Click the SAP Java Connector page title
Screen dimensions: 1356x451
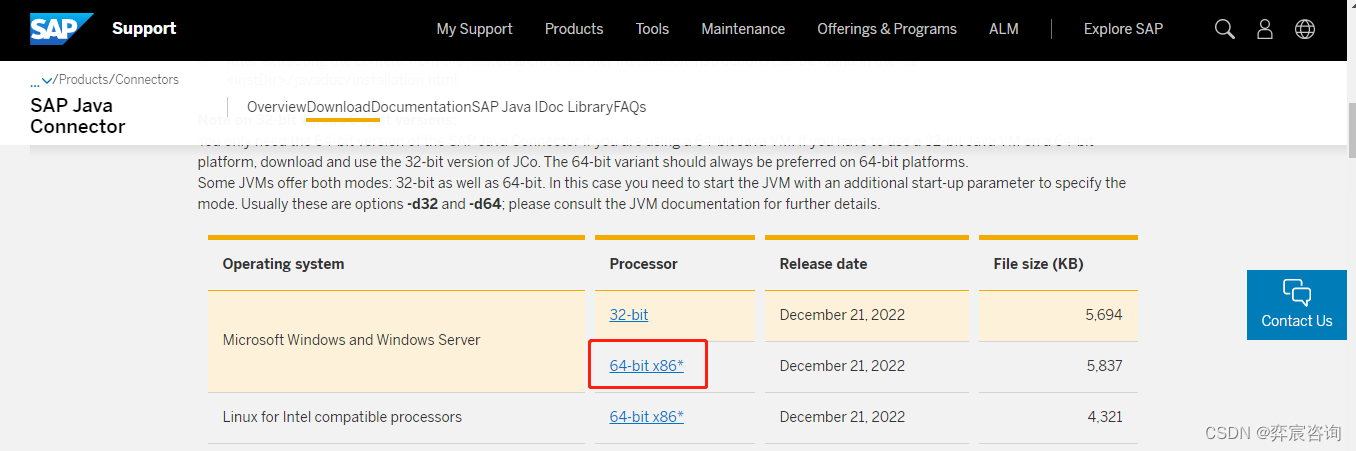(78, 116)
